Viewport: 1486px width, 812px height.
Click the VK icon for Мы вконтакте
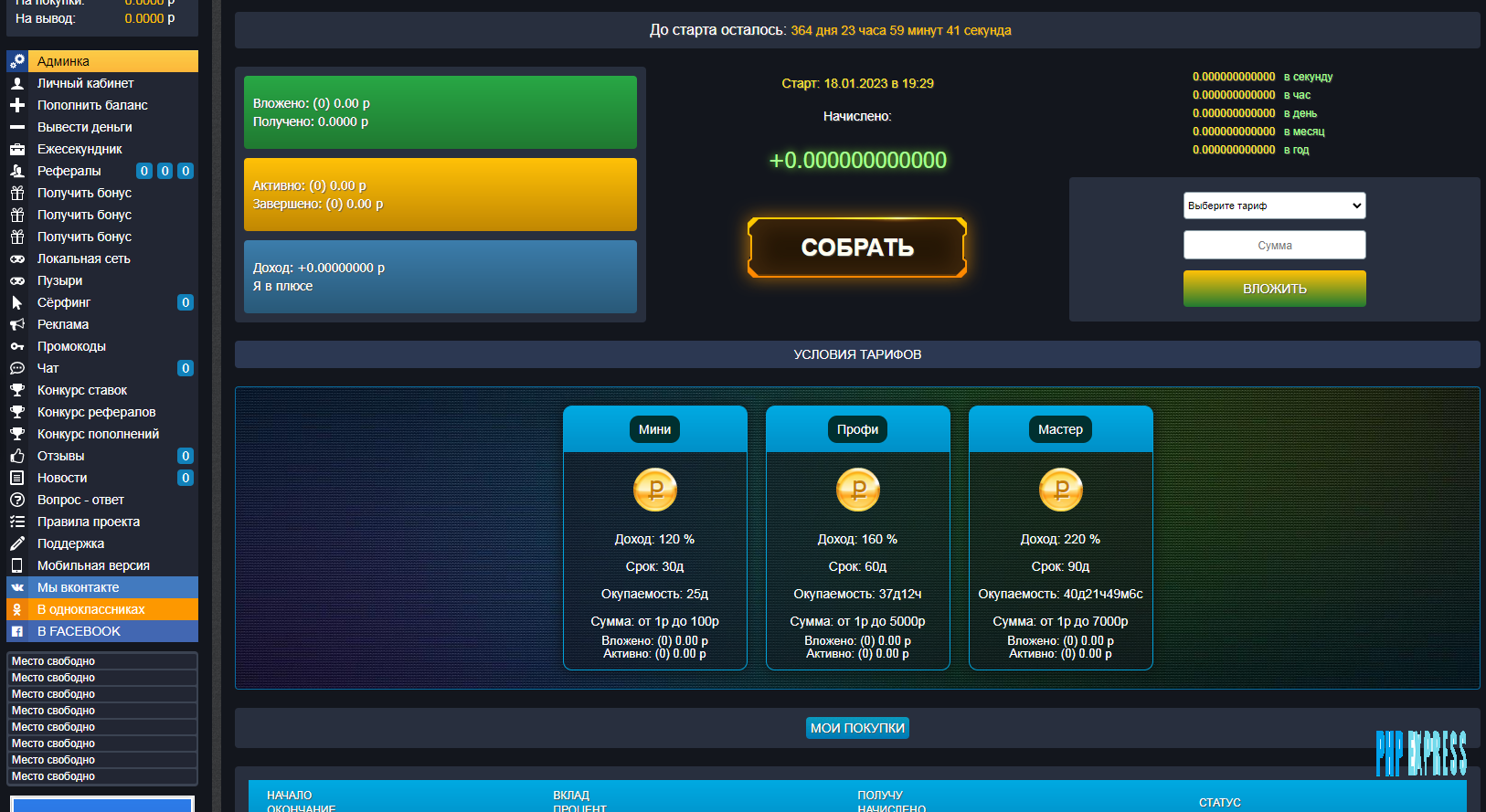[x=17, y=587]
